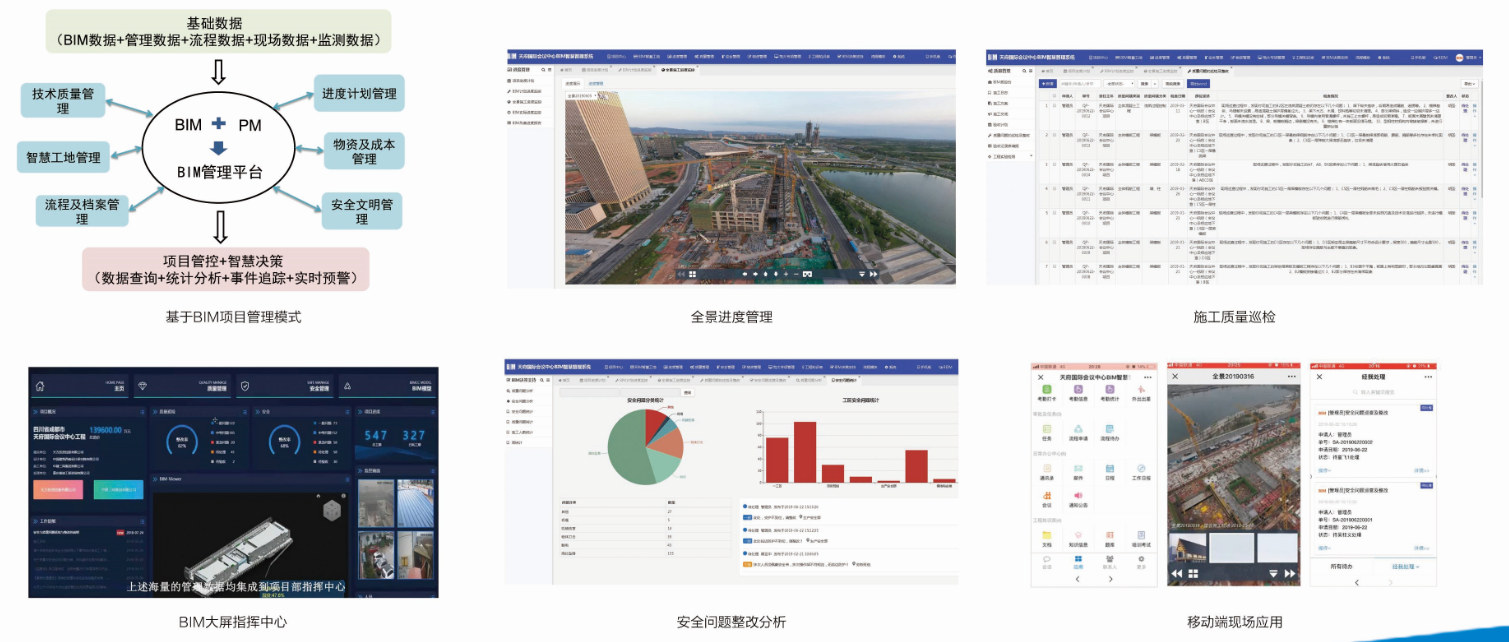Rewind in the mobile panorama viewer

click(x=1178, y=573)
